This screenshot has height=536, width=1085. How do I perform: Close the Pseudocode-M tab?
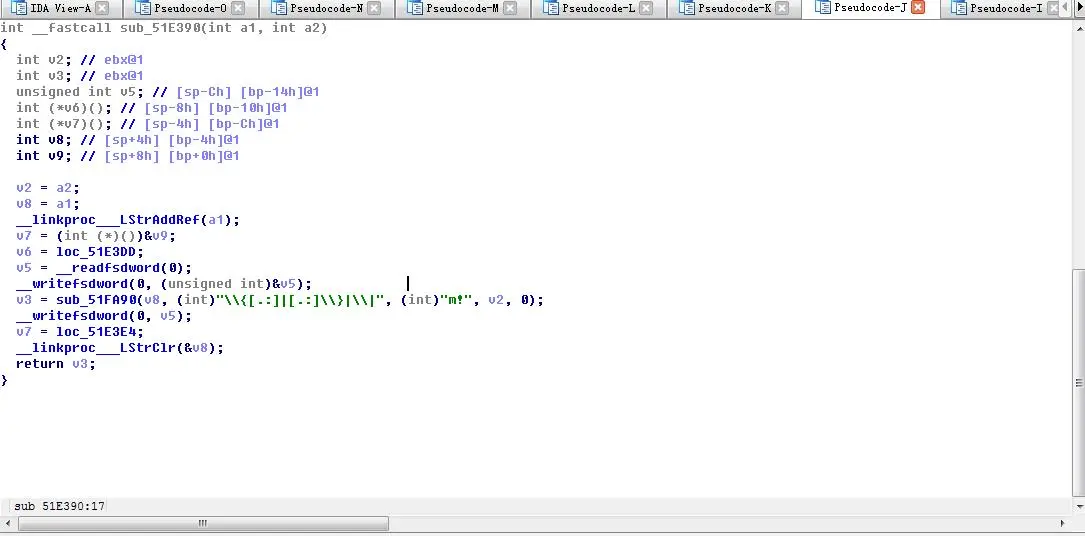point(510,8)
